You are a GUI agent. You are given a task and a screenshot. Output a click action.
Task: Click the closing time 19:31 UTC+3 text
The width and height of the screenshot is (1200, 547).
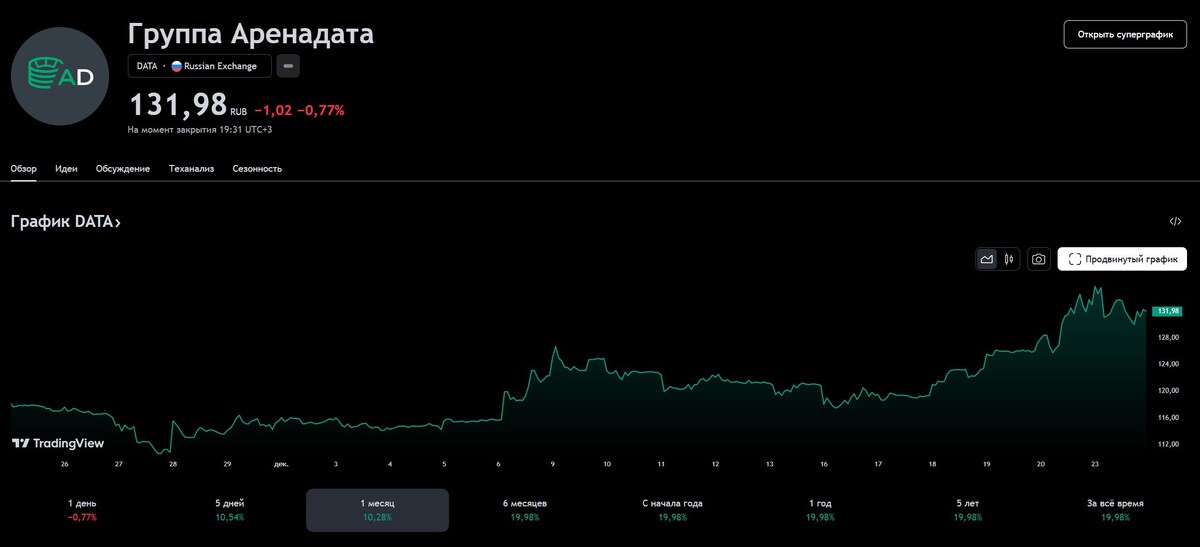click(200, 130)
